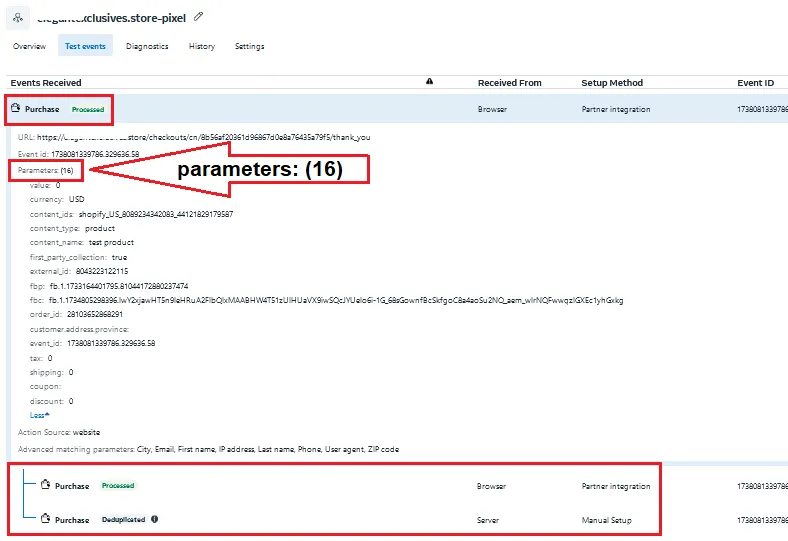Click Less to collapse the parameter list

click(x=40, y=415)
